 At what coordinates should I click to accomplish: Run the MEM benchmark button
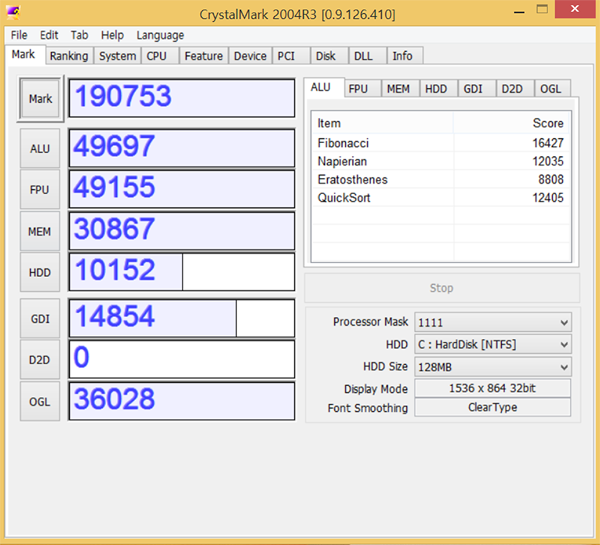[40, 231]
